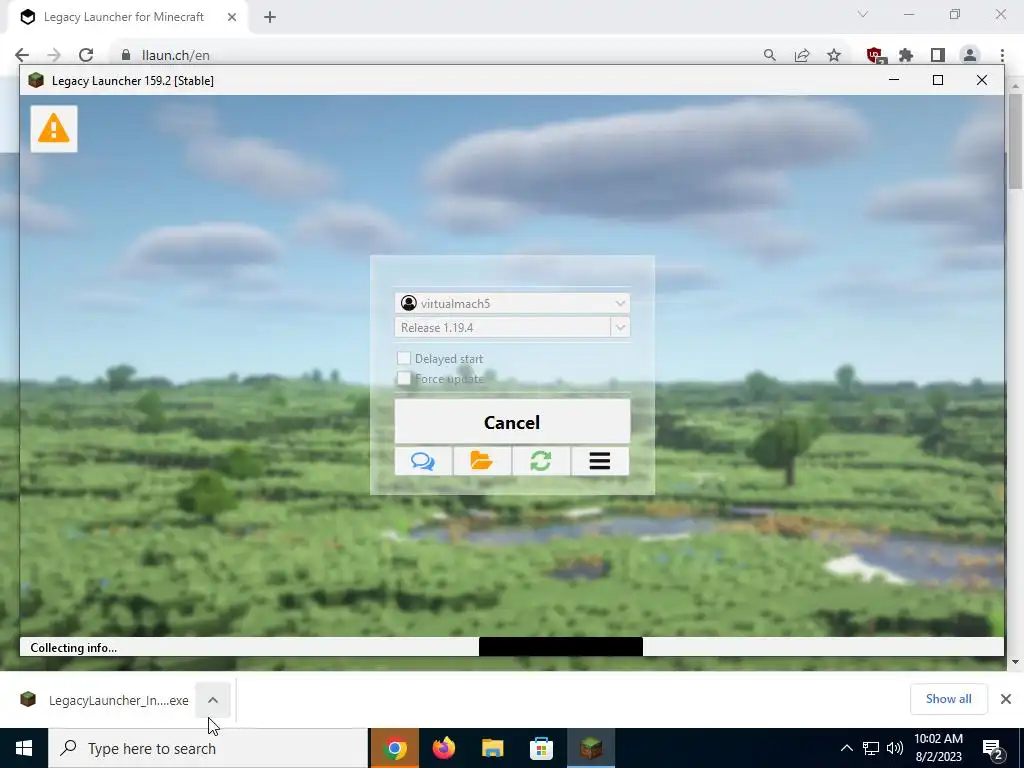Close the Legacy Launcher for Minecraft tab
Screen dimensions: 1024x768
[x=232, y=17]
